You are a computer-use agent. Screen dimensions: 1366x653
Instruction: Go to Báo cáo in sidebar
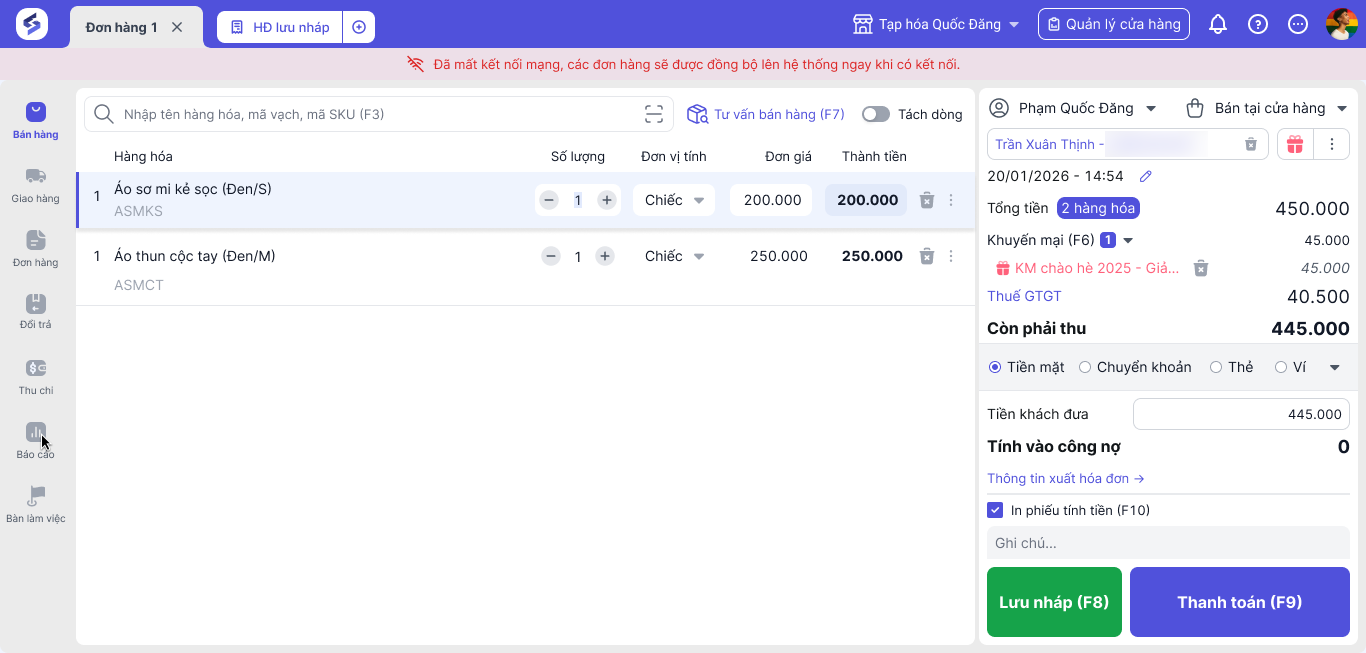tap(36, 440)
